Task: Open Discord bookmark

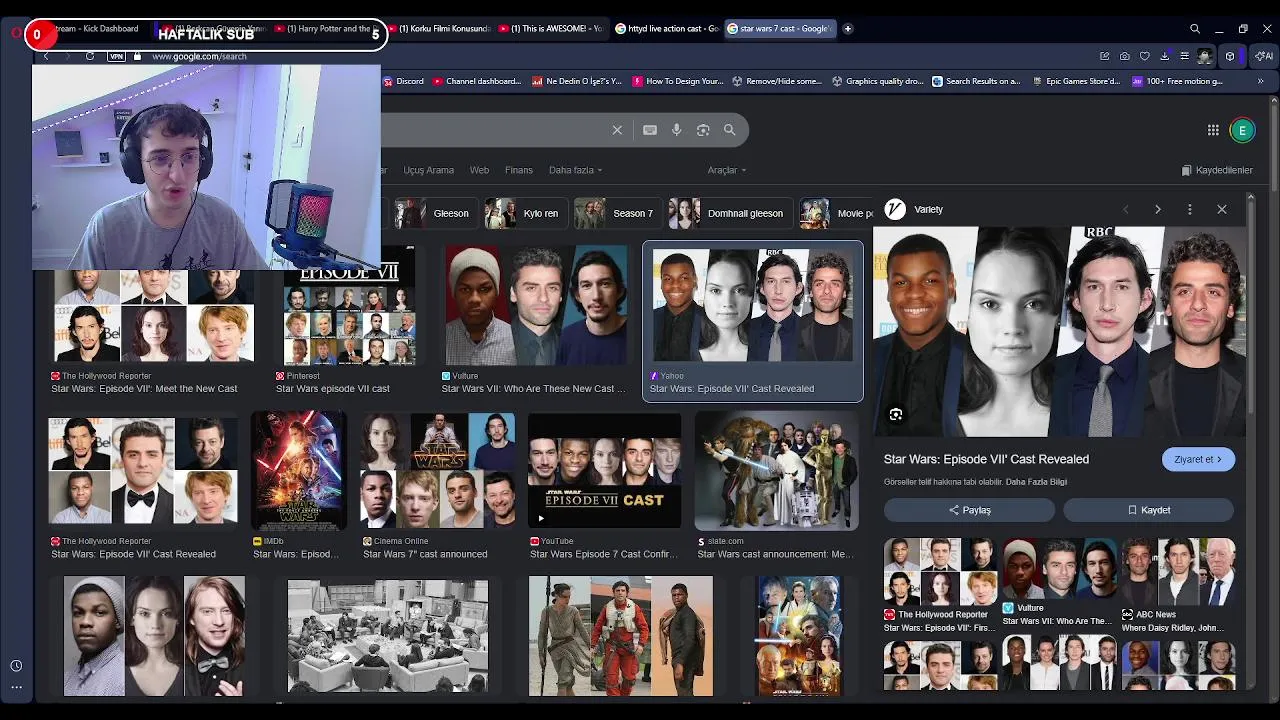Action: (404, 81)
